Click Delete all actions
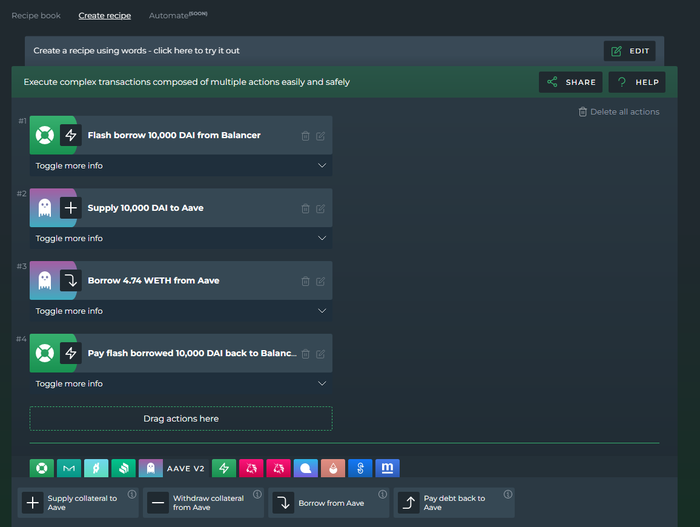The image size is (700, 527). (619, 112)
